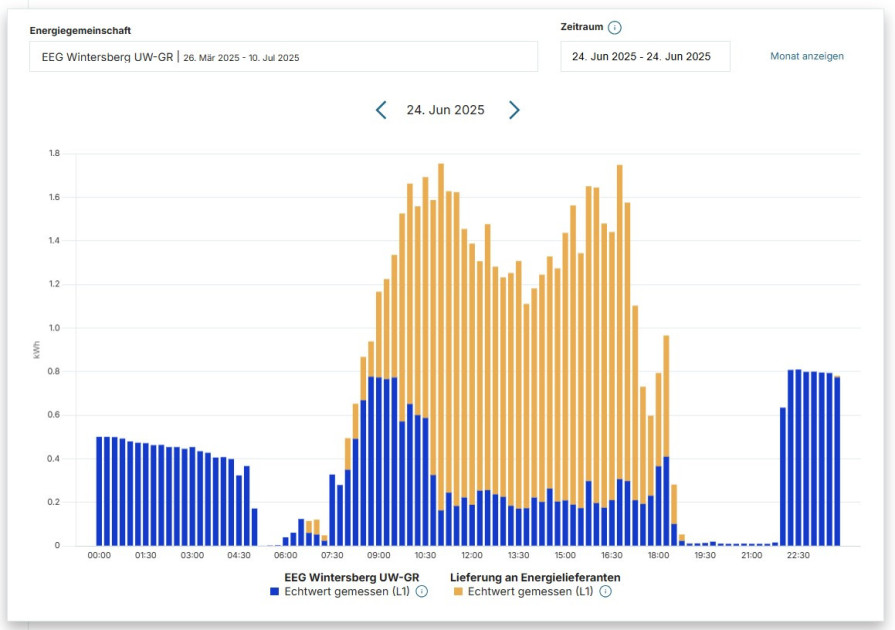Click the 06:00 x-axis label

pos(285,555)
